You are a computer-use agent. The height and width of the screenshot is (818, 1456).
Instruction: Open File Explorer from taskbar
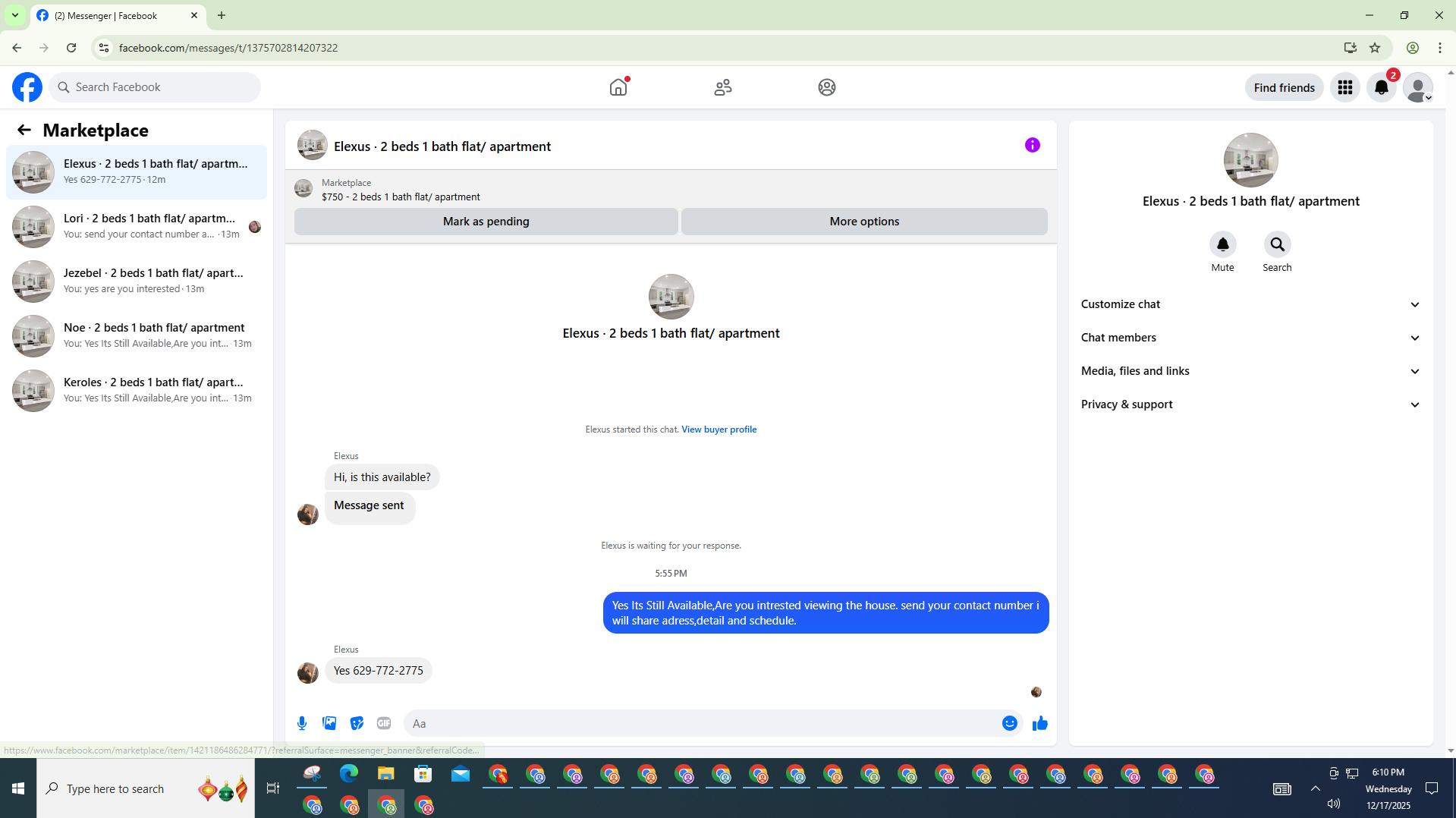[386, 774]
